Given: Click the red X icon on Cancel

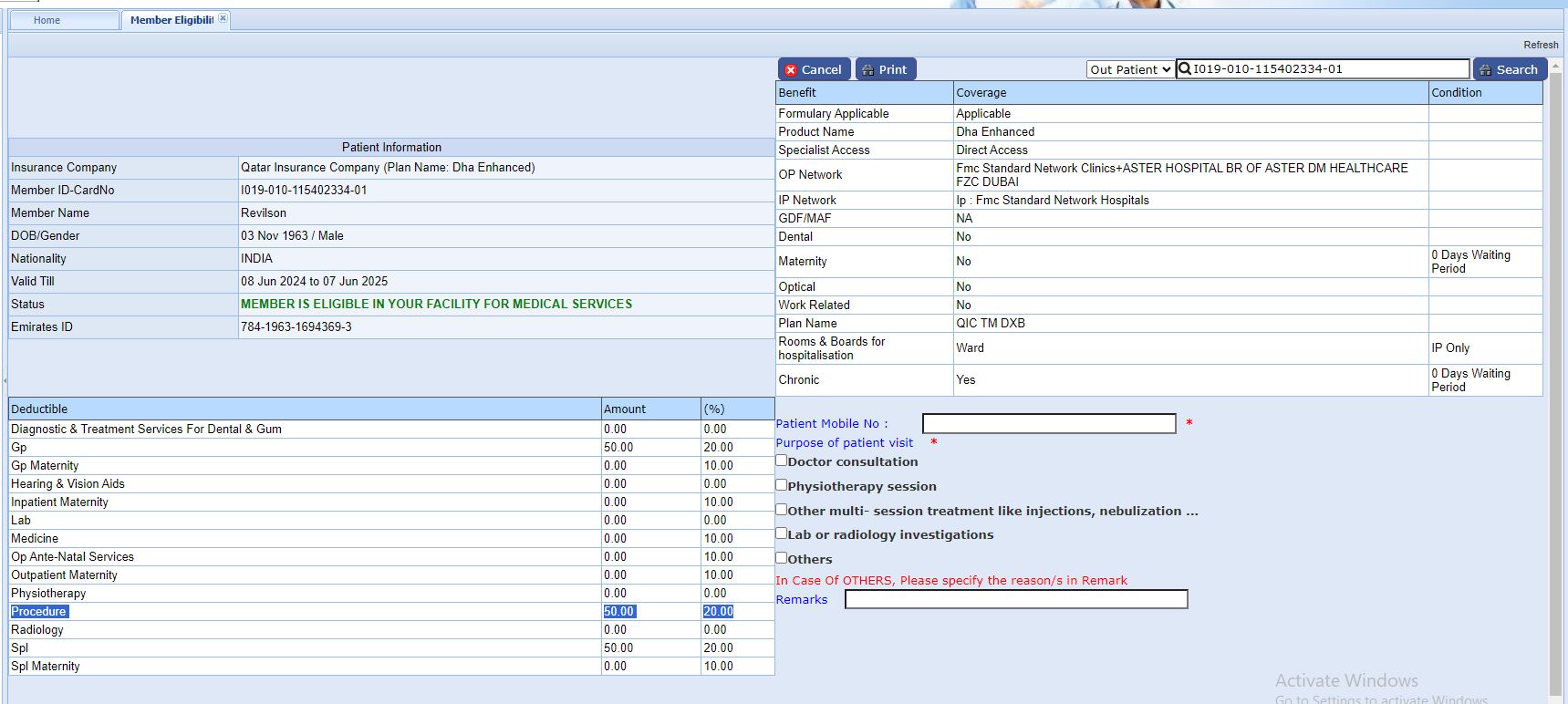Looking at the screenshot, I should (x=791, y=70).
